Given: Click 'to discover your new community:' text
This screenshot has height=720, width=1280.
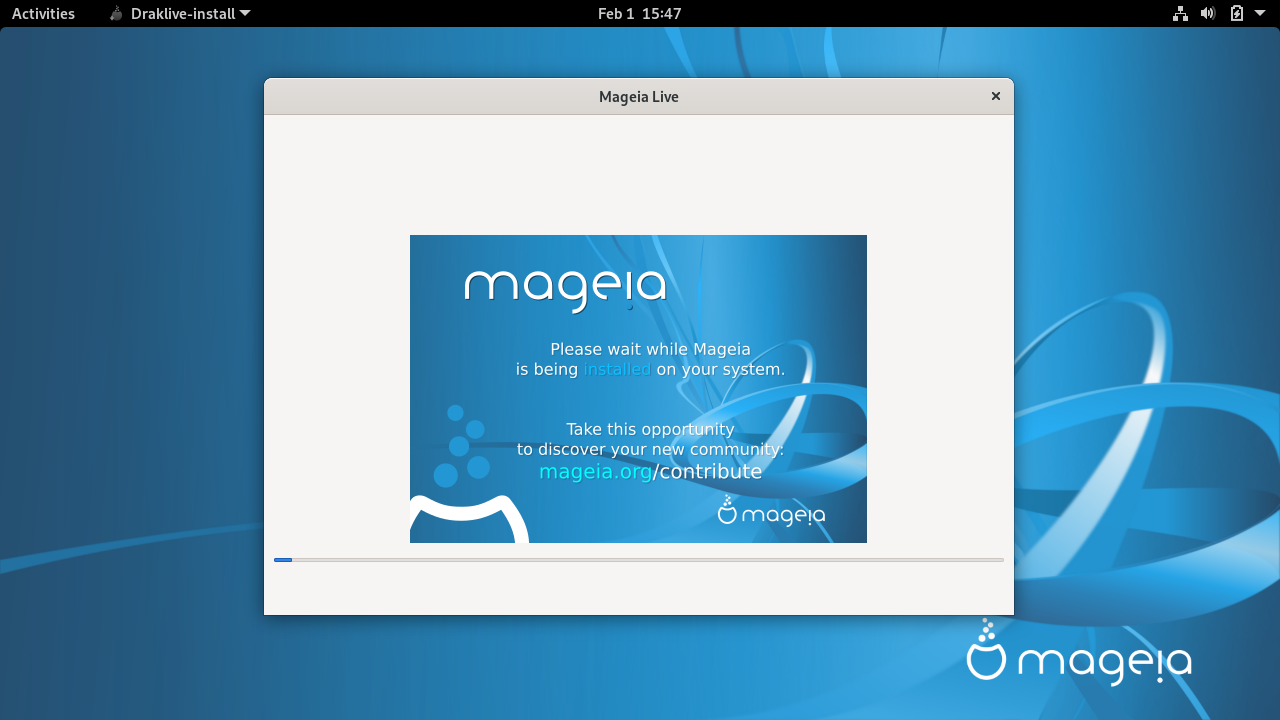Looking at the screenshot, I should click(x=650, y=449).
